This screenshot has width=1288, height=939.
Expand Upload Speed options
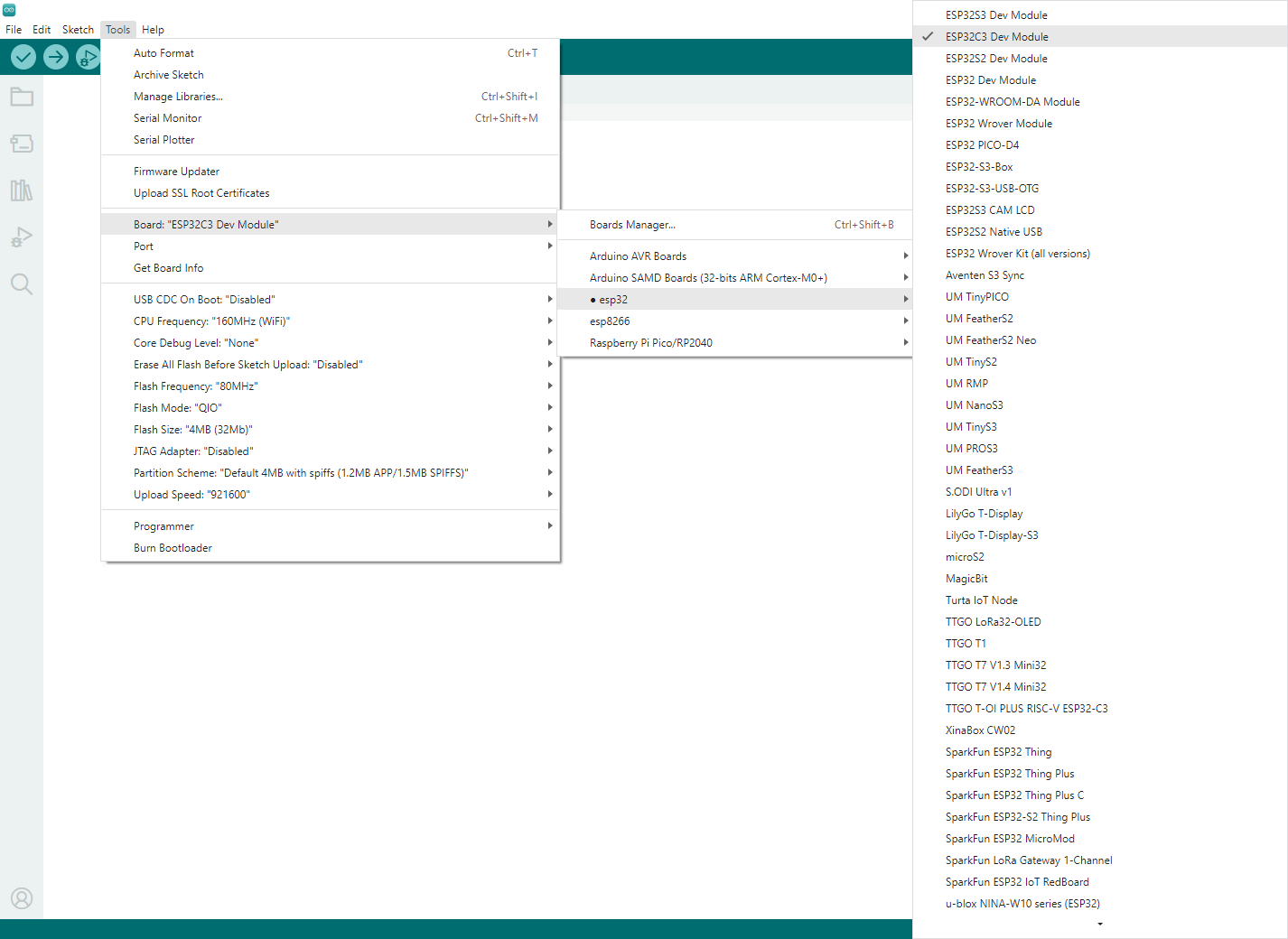pyautogui.click(x=331, y=495)
